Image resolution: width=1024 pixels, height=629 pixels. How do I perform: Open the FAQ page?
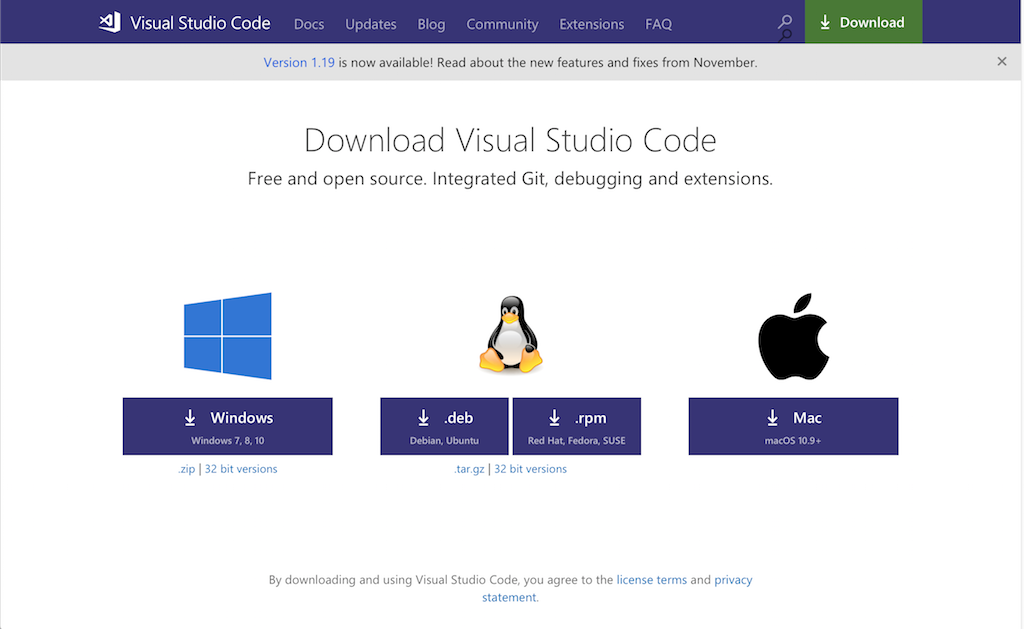pos(658,24)
